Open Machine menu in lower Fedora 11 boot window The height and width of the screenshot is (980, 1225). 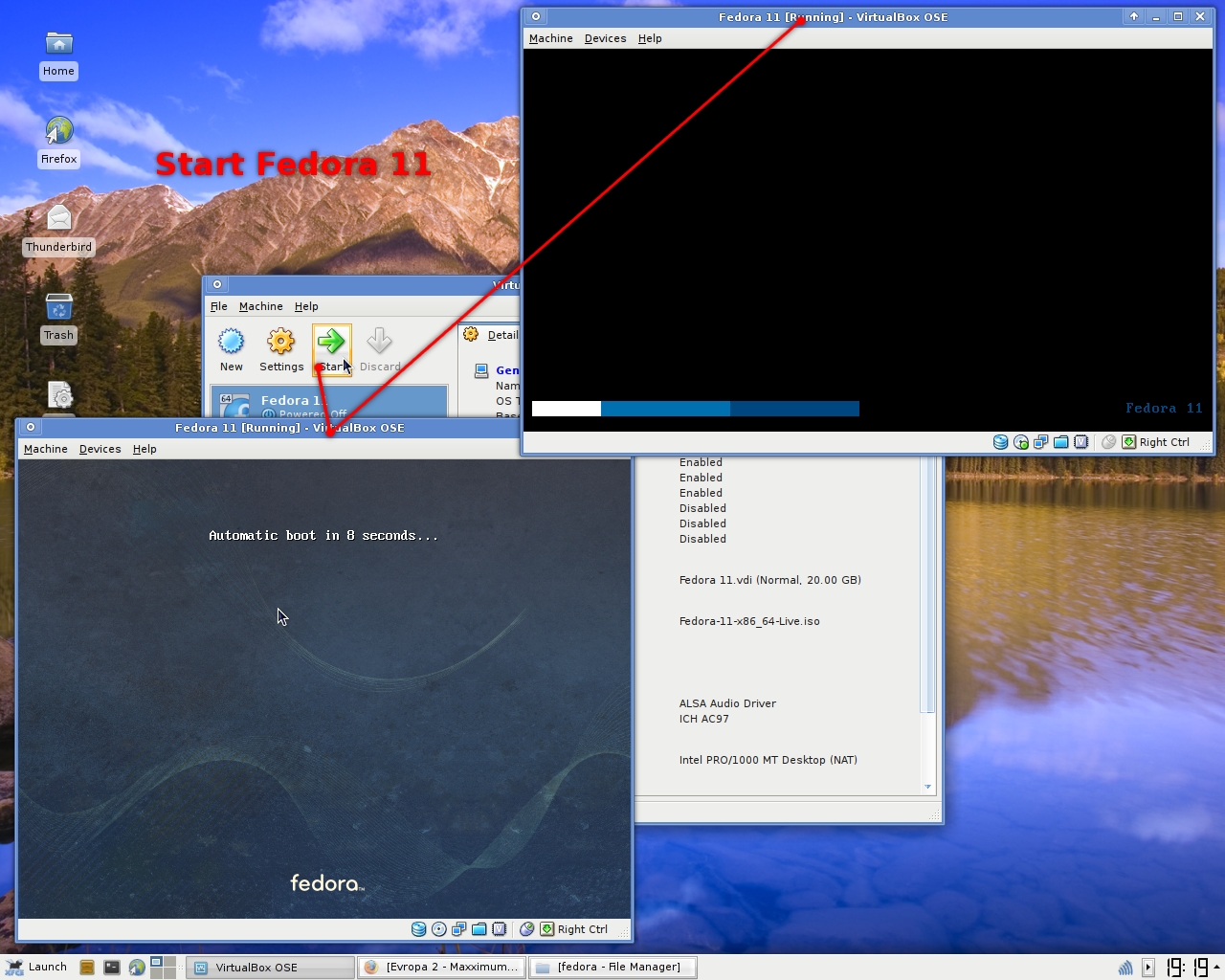(46, 449)
